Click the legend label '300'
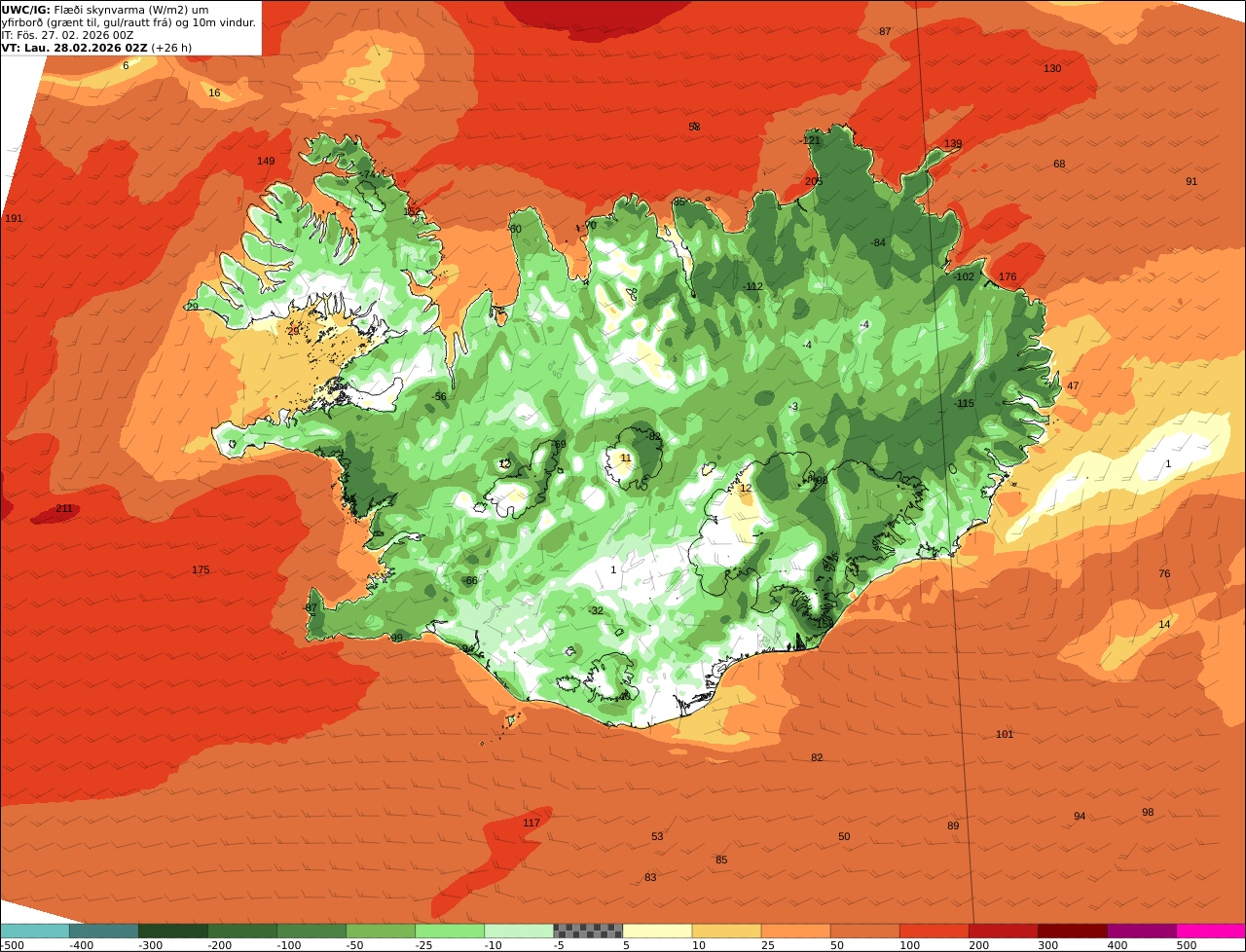 (1047, 945)
